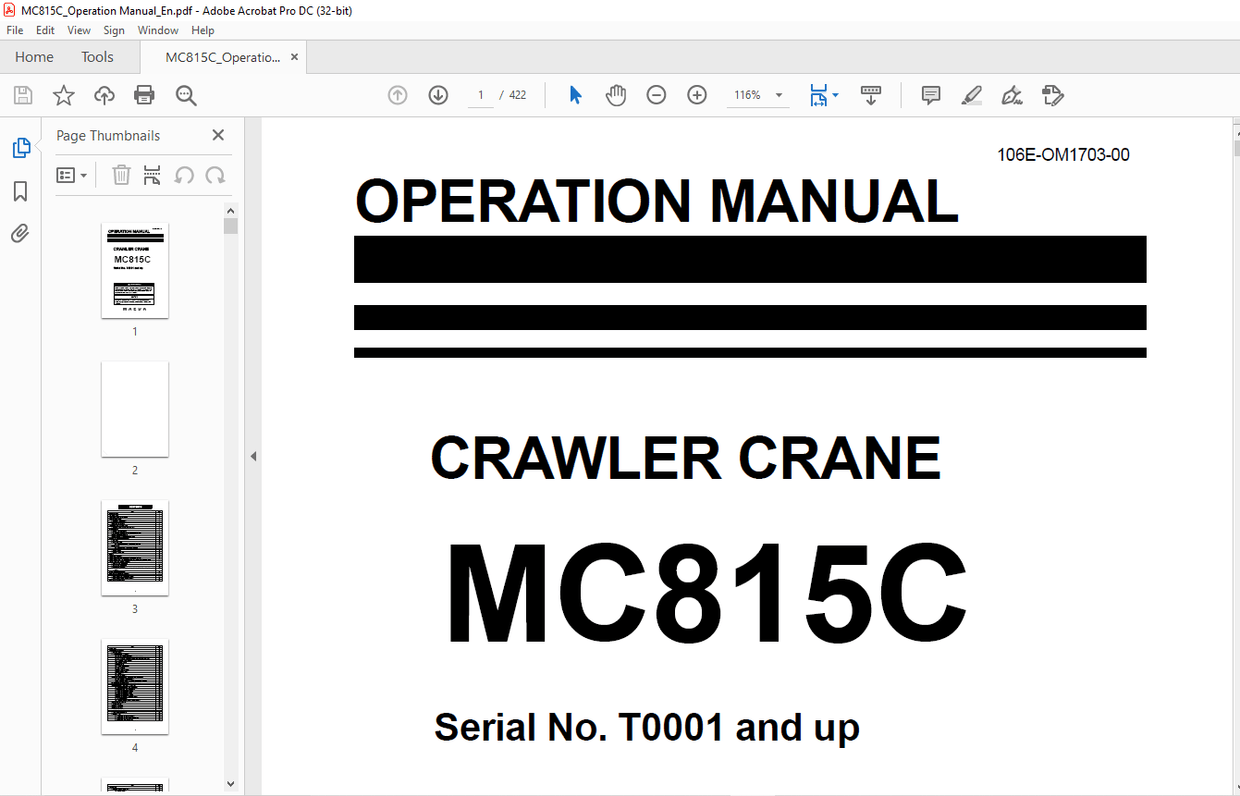Switch to the Home tab
The width and height of the screenshot is (1240, 796).
coord(34,57)
